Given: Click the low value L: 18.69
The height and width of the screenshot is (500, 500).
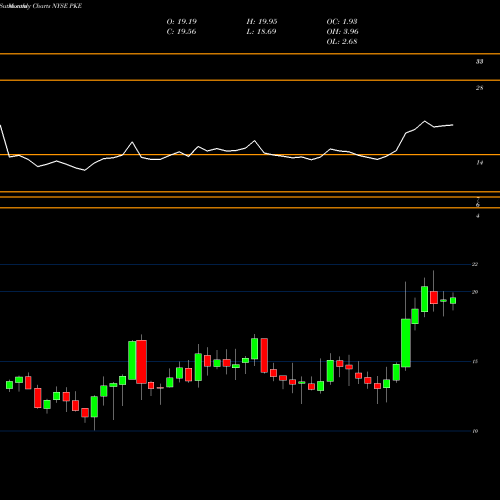Looking at the screenshot, I should pos(261,32).
